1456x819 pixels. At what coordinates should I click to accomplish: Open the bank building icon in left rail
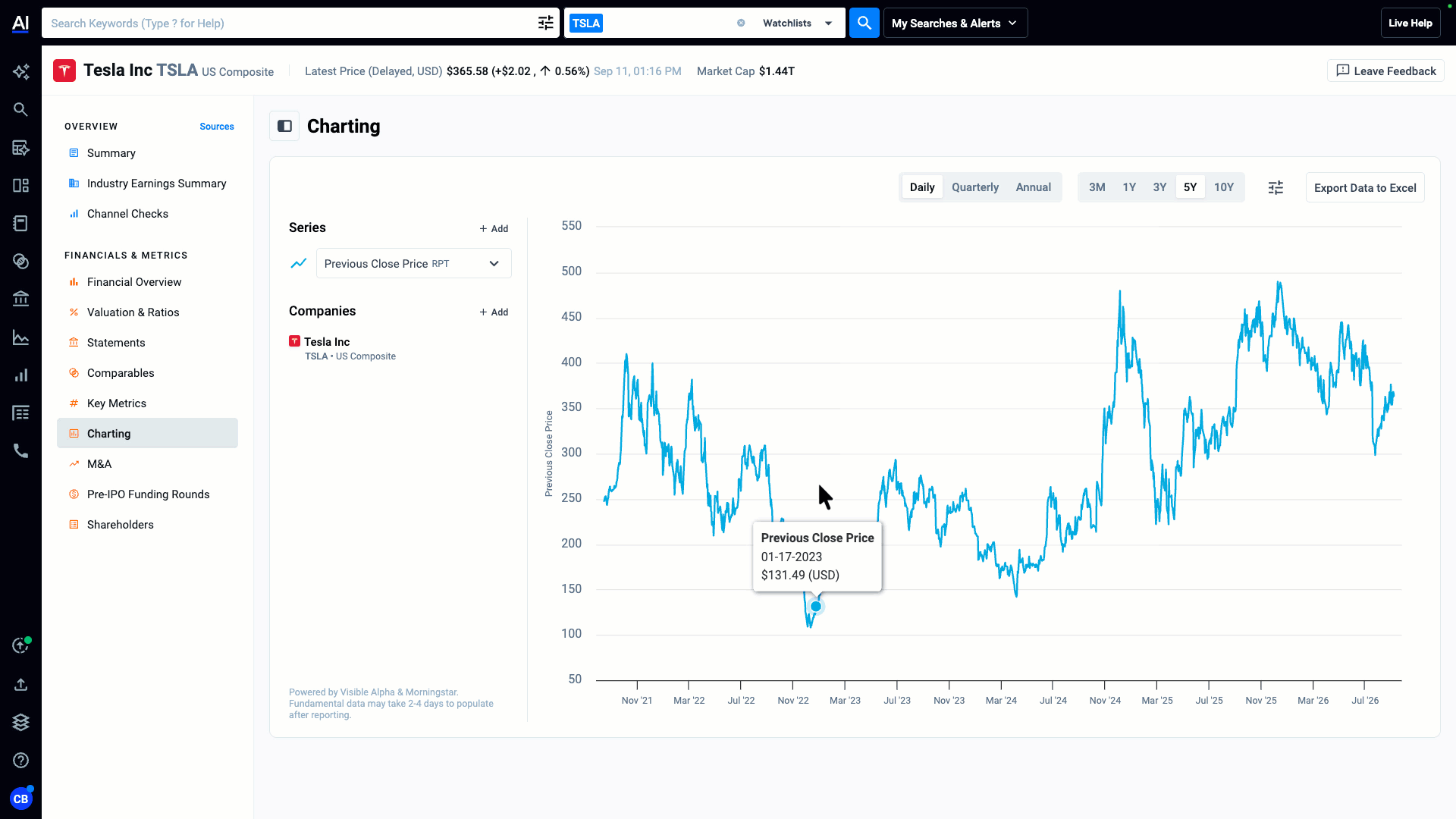click(x=20, y=300)
